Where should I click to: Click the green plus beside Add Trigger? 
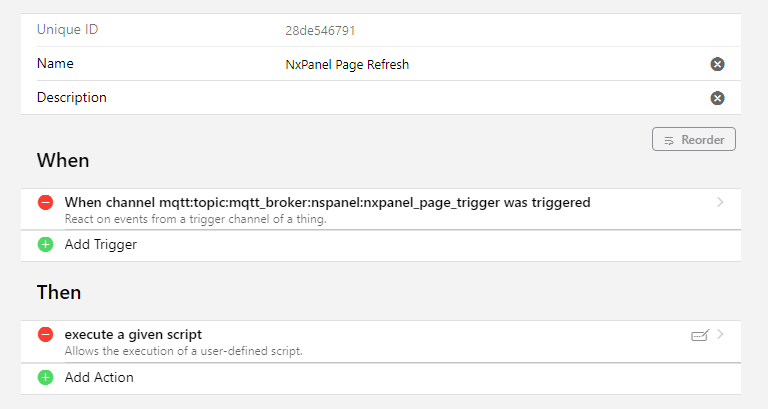tap(46, 244)
